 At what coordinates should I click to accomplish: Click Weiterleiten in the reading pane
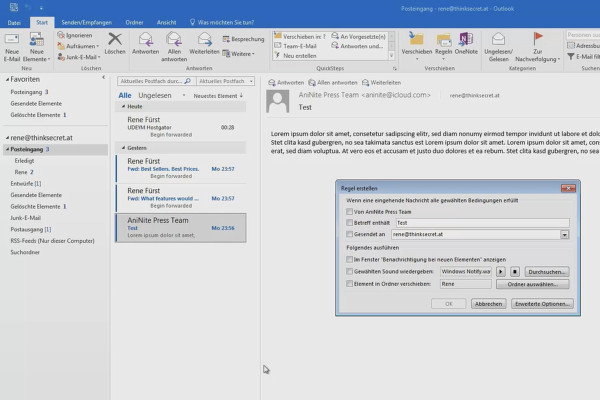point(381,83)
